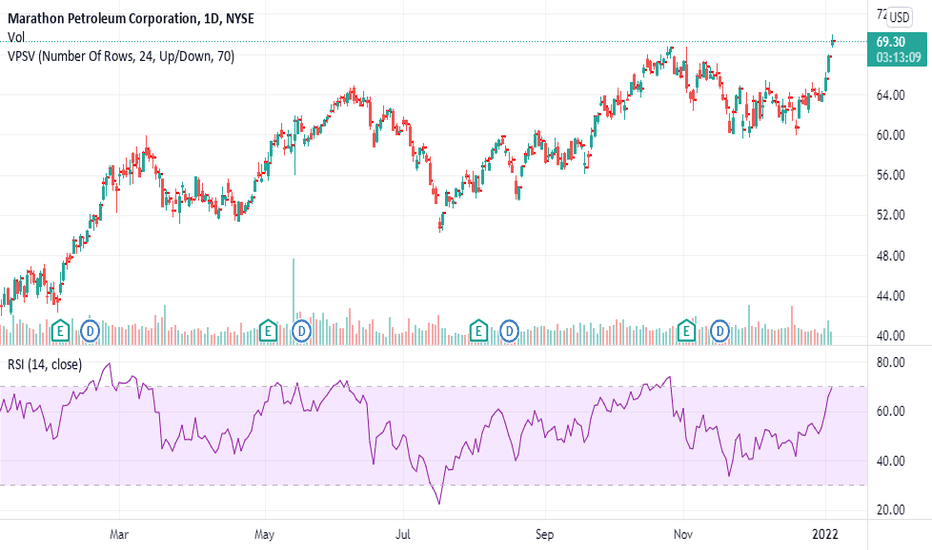Click the 2022 label on time axis
The image size is (932, 550).
(825, 535)
